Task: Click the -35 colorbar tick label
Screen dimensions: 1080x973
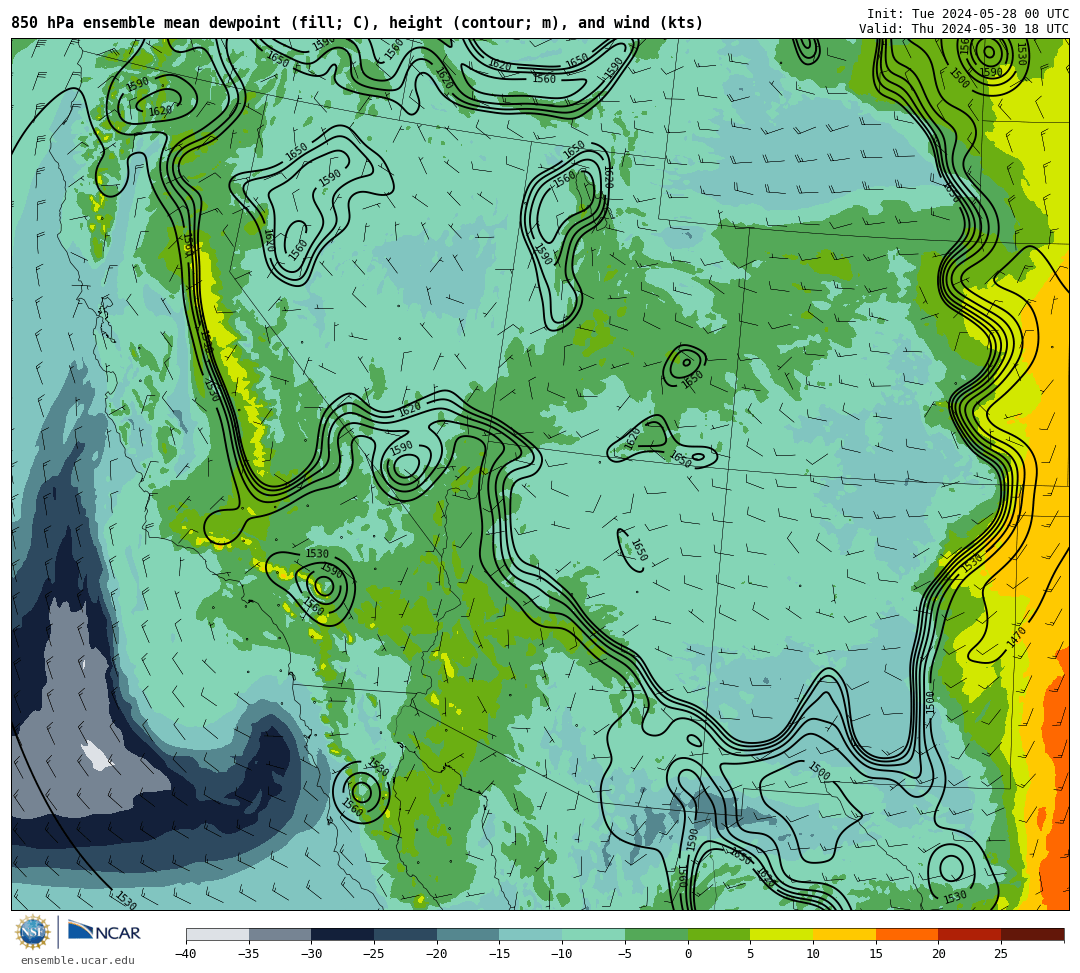Action: [248, 954]
